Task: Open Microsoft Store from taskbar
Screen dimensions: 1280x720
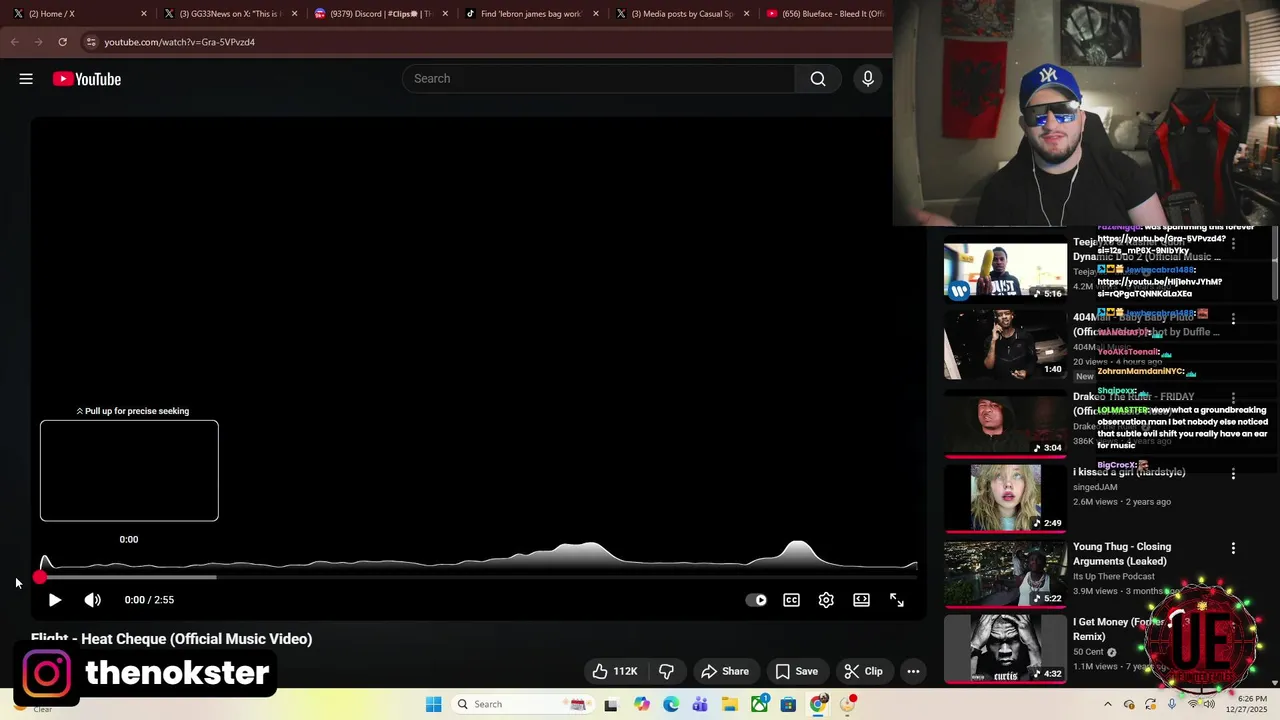Action: click(x=789, y=704)
